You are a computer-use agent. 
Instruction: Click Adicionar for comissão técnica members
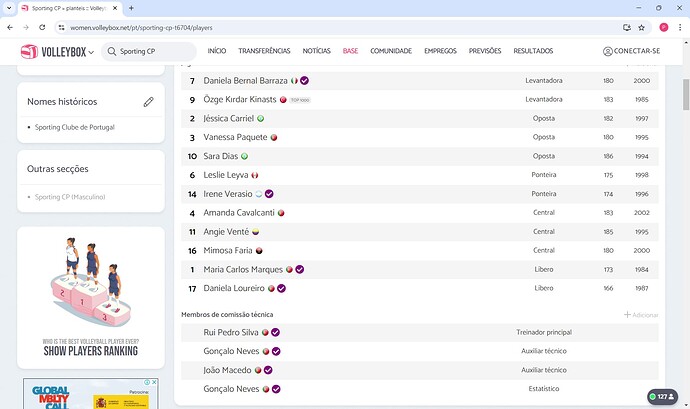click(641, 315)
